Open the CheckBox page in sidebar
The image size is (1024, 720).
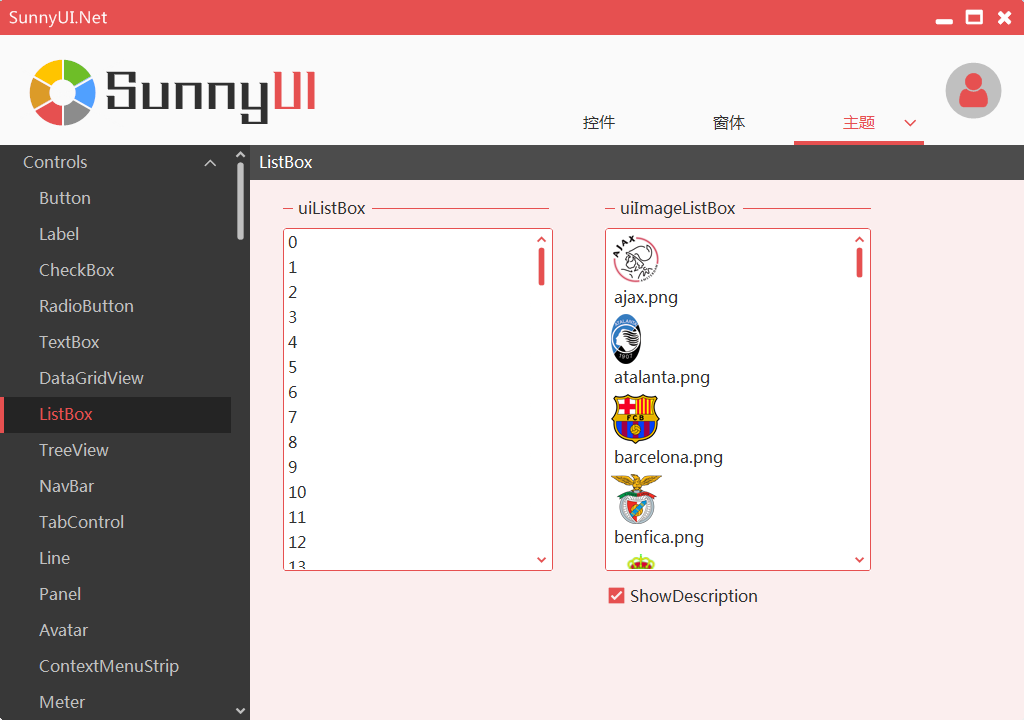click(116, 270)
